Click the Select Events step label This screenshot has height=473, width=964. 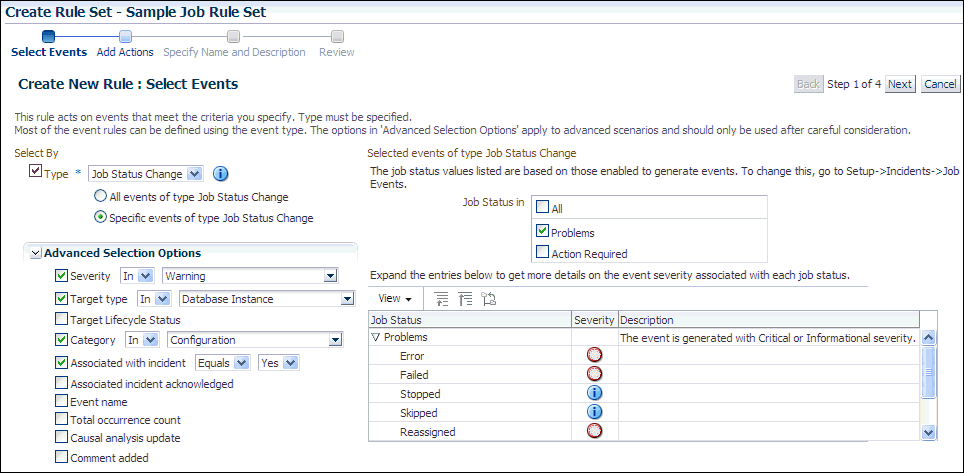tap(49, 52)
